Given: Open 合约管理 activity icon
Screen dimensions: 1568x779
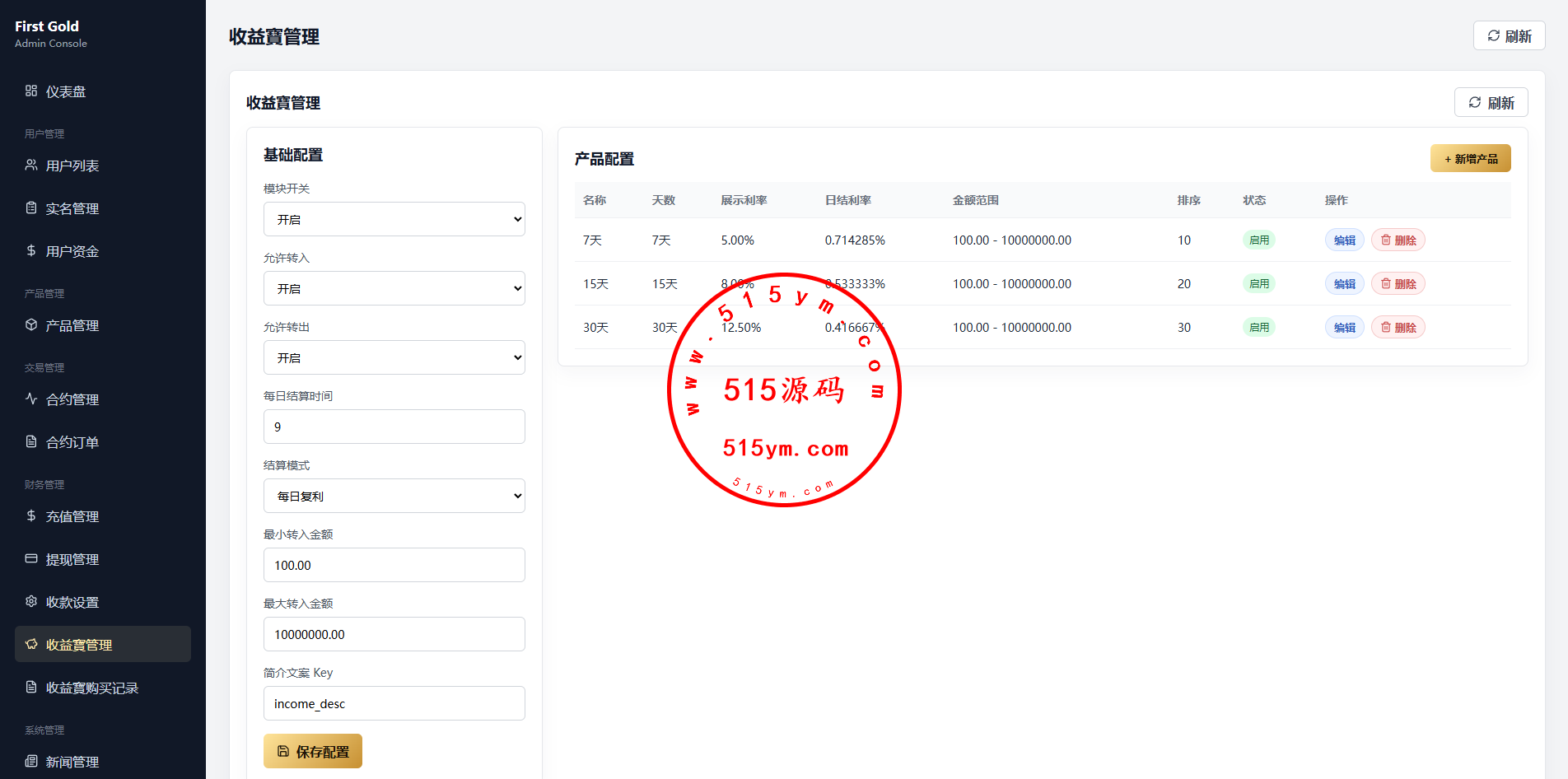Looking at the screenshot, I should [x=31, y=399].
